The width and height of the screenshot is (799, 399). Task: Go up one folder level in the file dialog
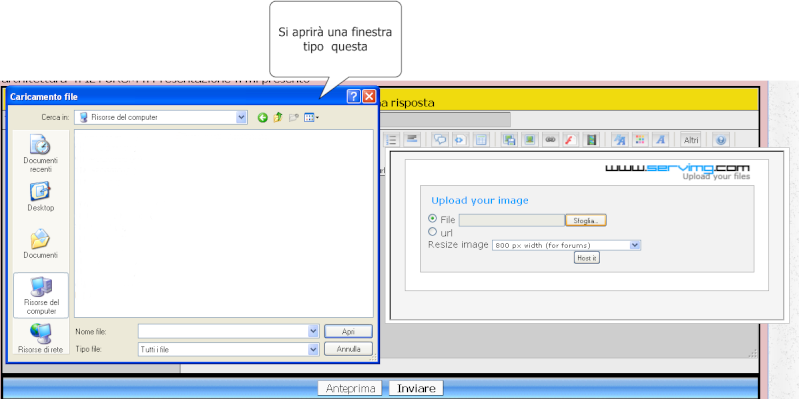pos(278,118)
